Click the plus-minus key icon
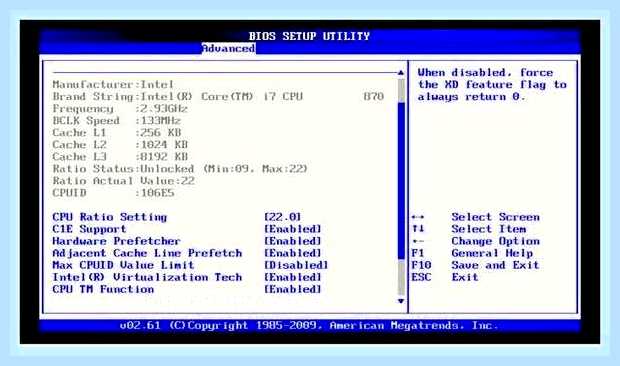Screen dimensions: 620x366 [x=418, y=241]
